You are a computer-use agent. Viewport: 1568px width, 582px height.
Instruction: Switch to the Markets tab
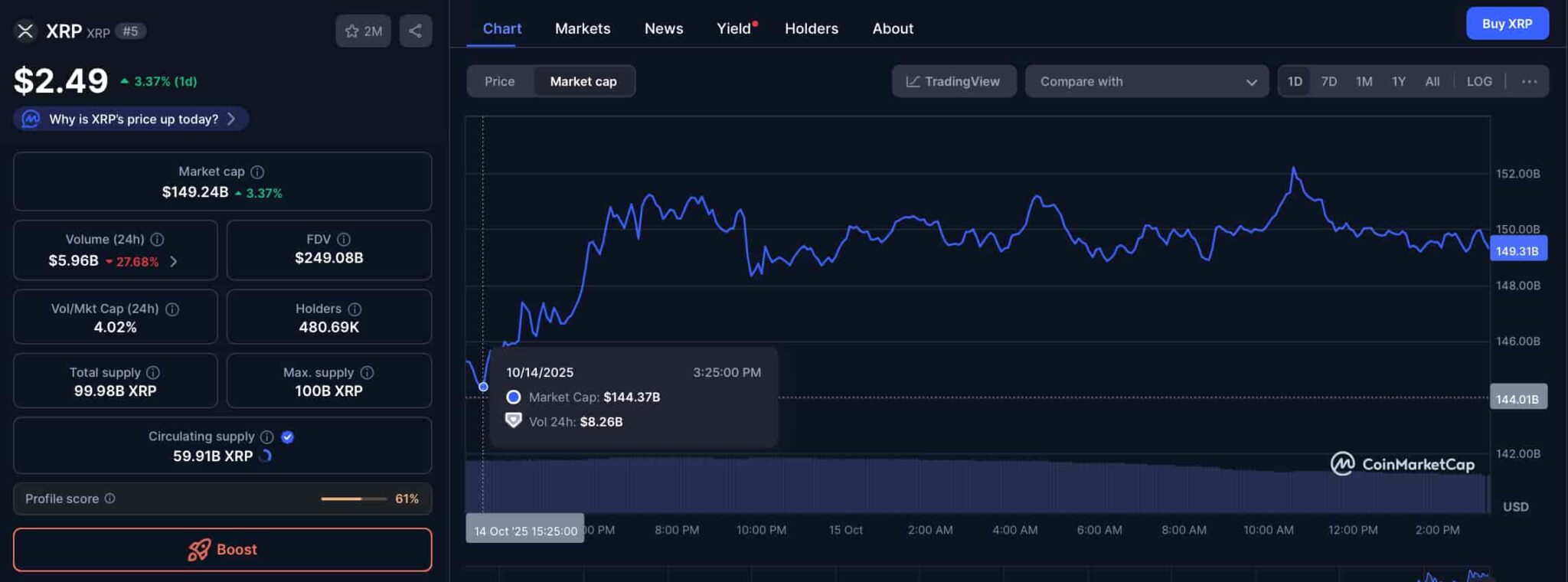point(582,29)
